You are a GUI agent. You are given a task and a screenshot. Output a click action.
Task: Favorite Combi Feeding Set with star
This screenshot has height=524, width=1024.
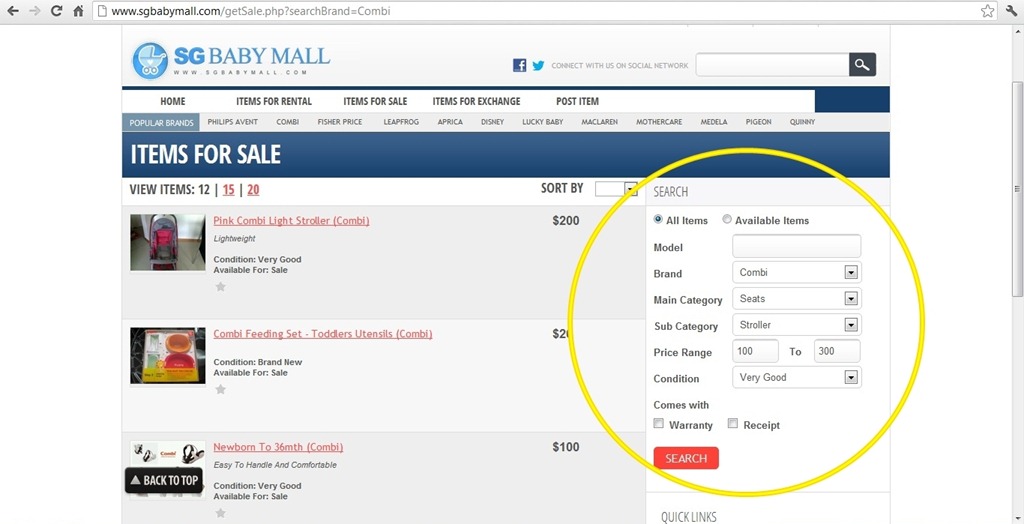pyautogui.click(x=221, y=389)
